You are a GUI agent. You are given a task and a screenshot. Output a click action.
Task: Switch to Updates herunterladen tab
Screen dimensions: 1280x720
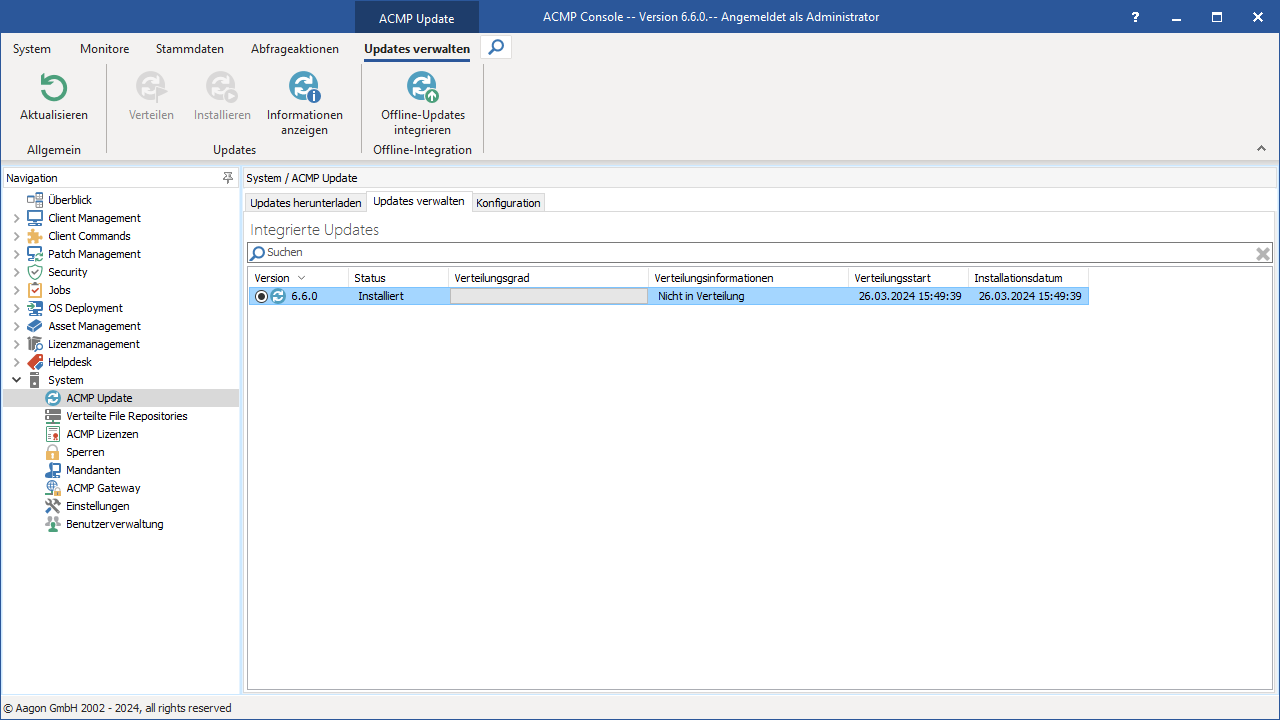[x=305, y=203]
